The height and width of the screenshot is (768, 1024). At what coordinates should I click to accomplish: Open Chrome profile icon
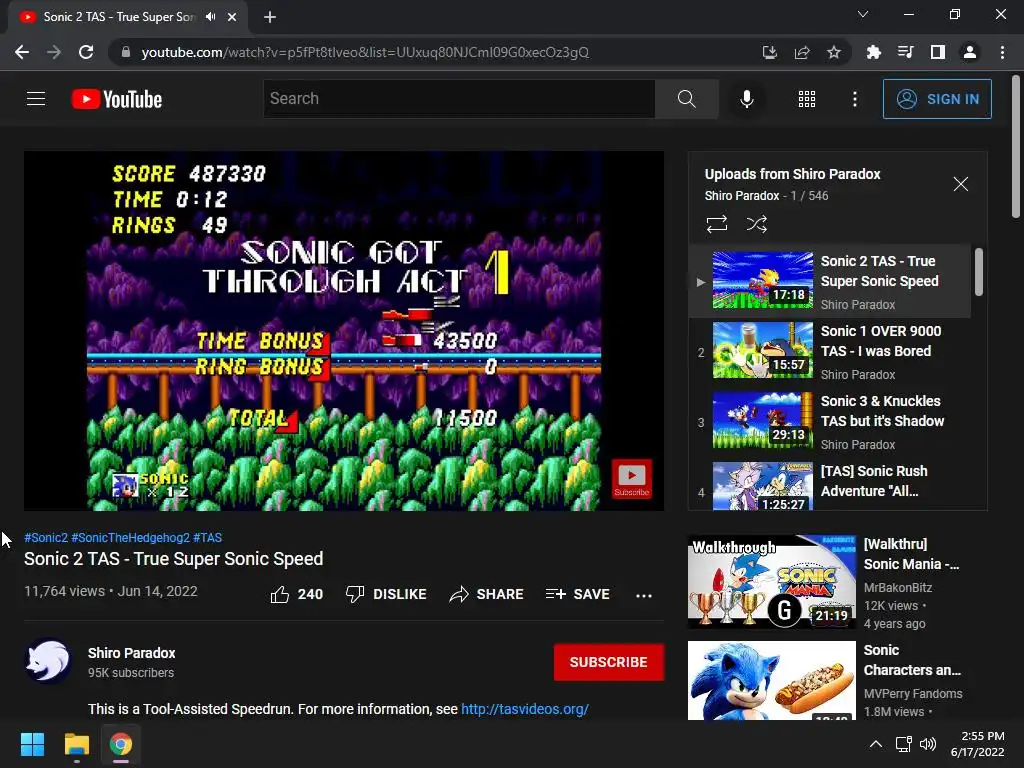tap(970, 52)
